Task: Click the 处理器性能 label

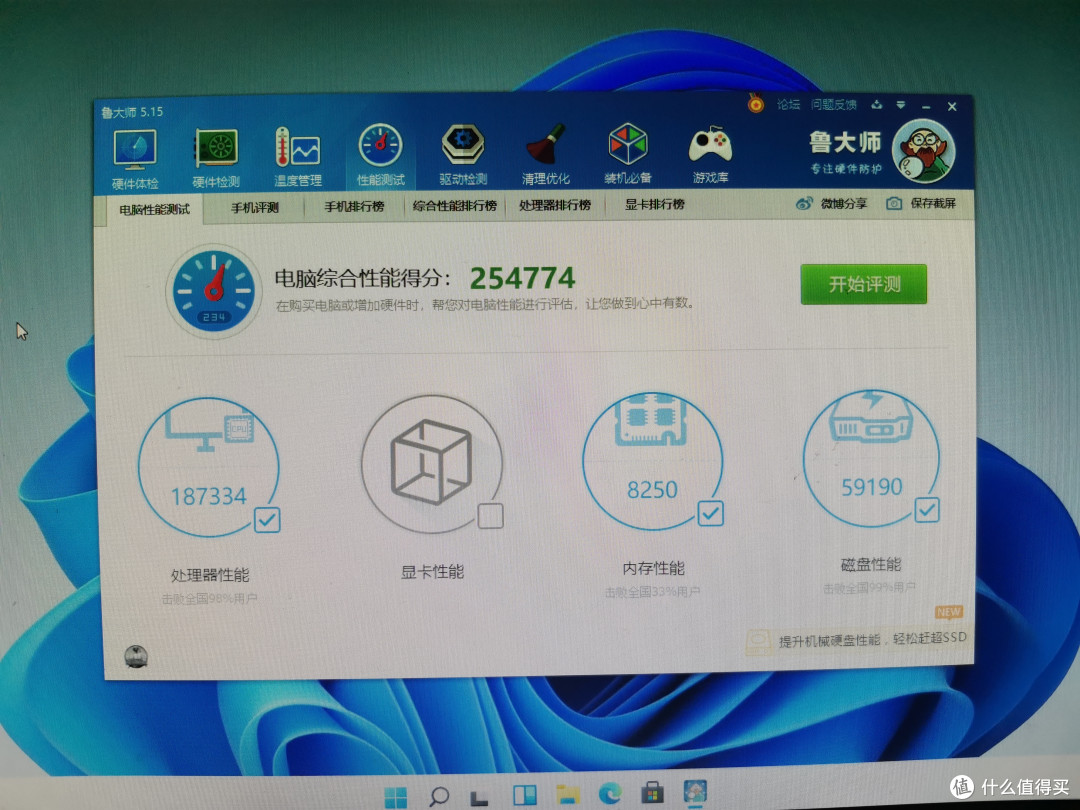Action: coord(209,574)
